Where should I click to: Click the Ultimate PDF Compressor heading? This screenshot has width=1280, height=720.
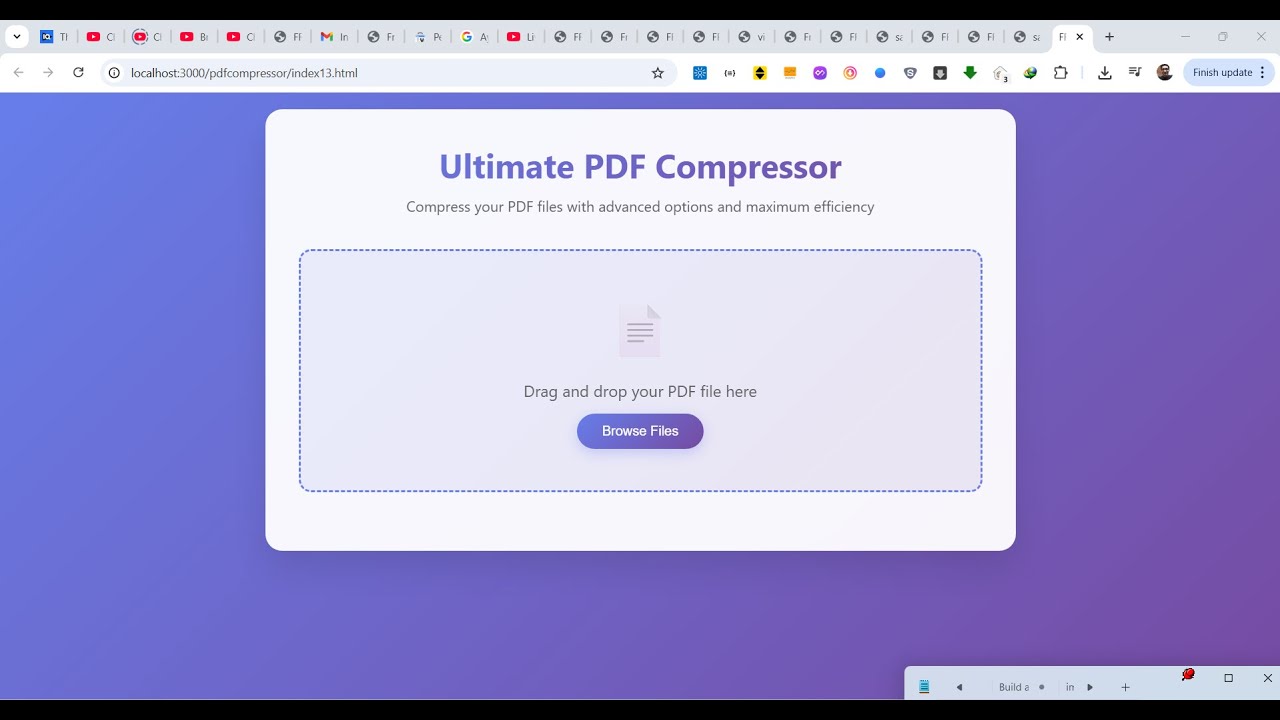click(x=640, y=166)
